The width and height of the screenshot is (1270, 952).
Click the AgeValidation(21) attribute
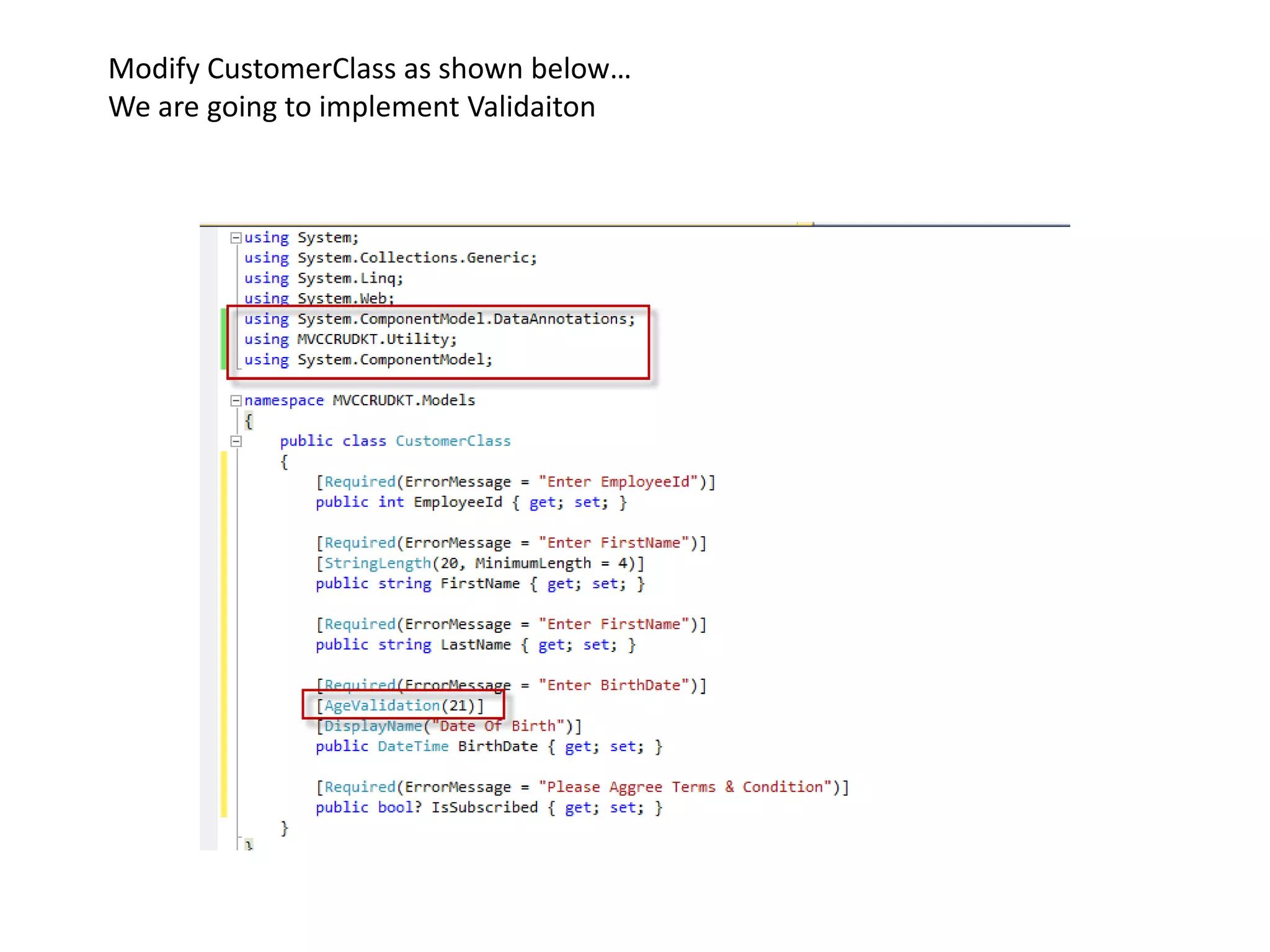coord(400,706)
